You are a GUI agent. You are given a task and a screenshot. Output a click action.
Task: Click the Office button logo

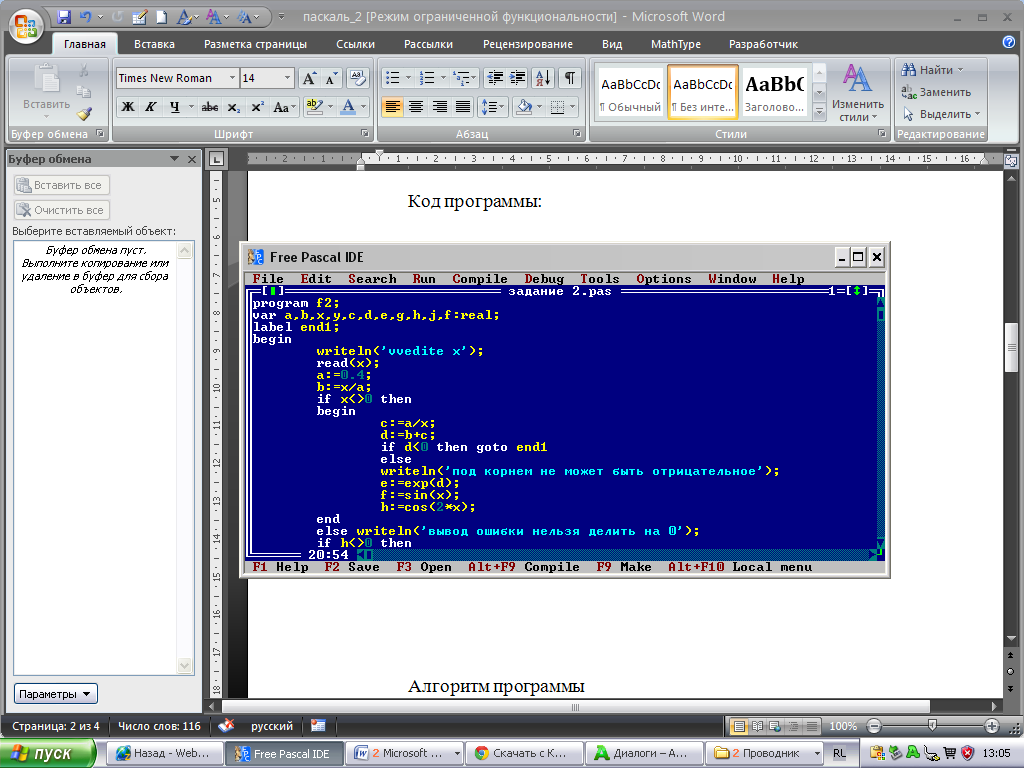click(x=26, y=26)
